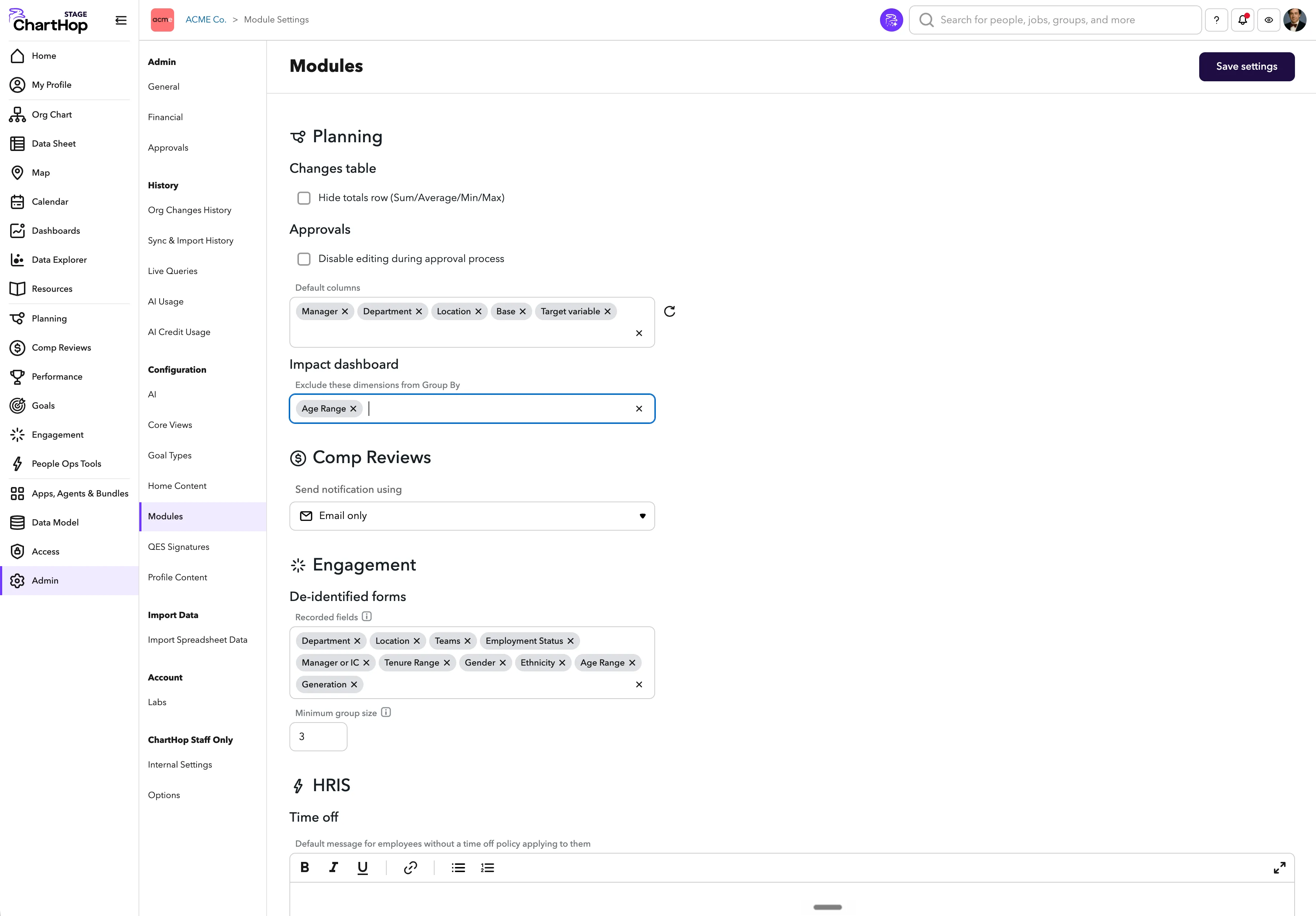This screenshot has width=1316, height=916.
Task: Expand the time off editor fullscreen
Action: pos(1279,868)
